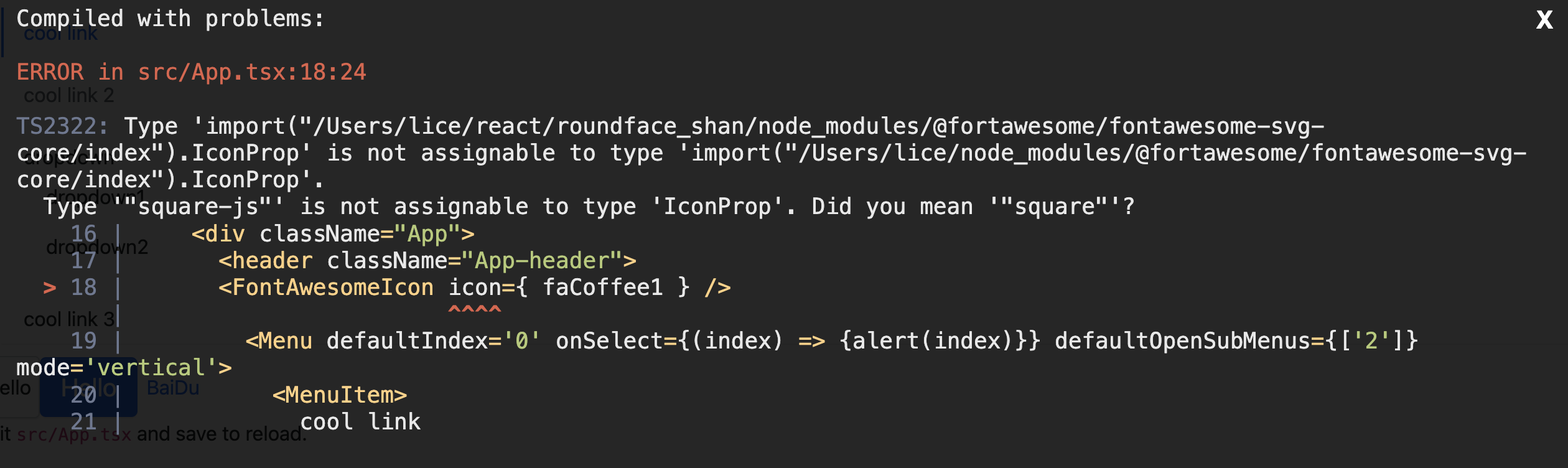Click the red caret underline markers
Screen dimensions: 1568x468
474,309
